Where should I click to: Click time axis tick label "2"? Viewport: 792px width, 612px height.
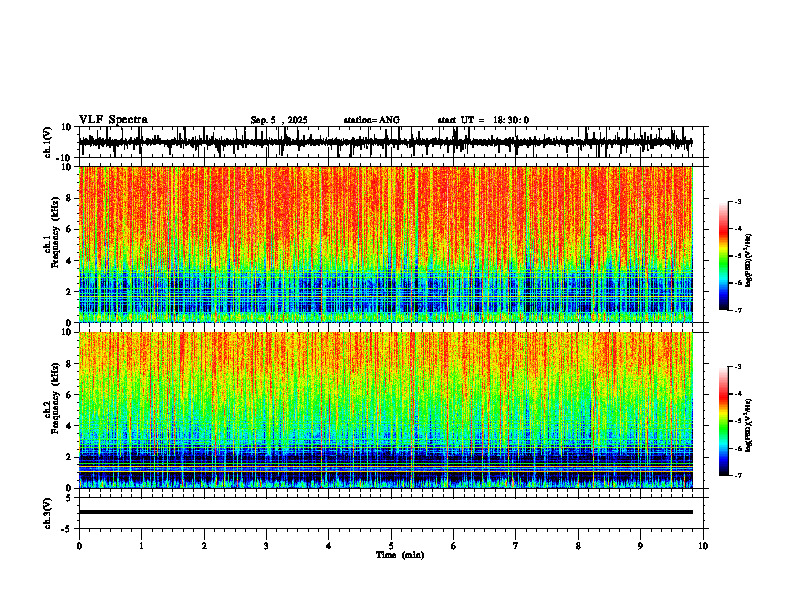coord(204,546)
